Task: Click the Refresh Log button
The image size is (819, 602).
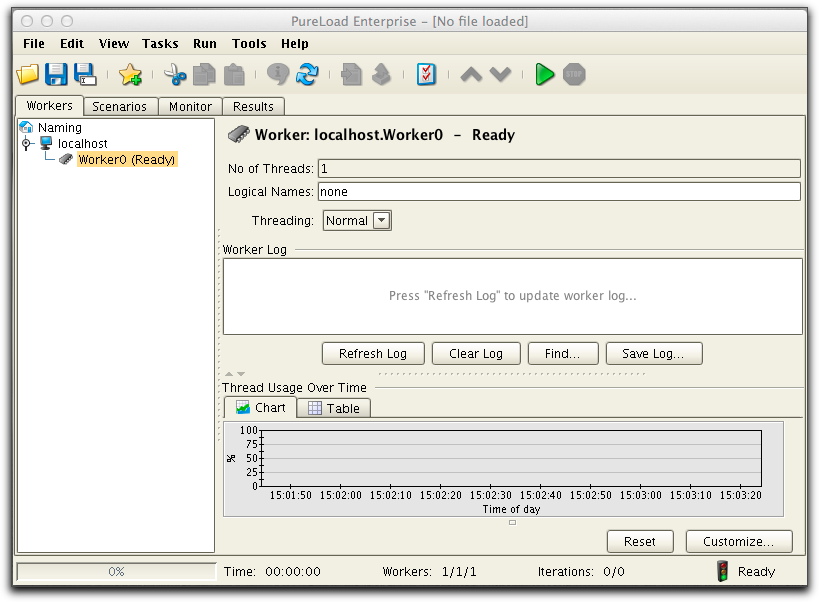Action: [x=373, y=353]
